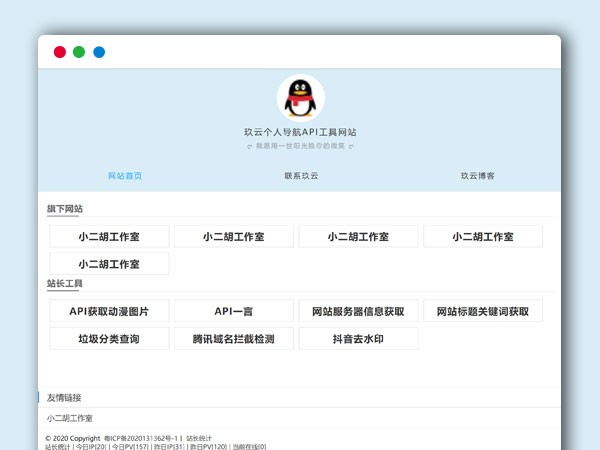Click the red dot in the window header
Image resolution: width=600 pixels, height=450 pixels.
tap(60, 52)
